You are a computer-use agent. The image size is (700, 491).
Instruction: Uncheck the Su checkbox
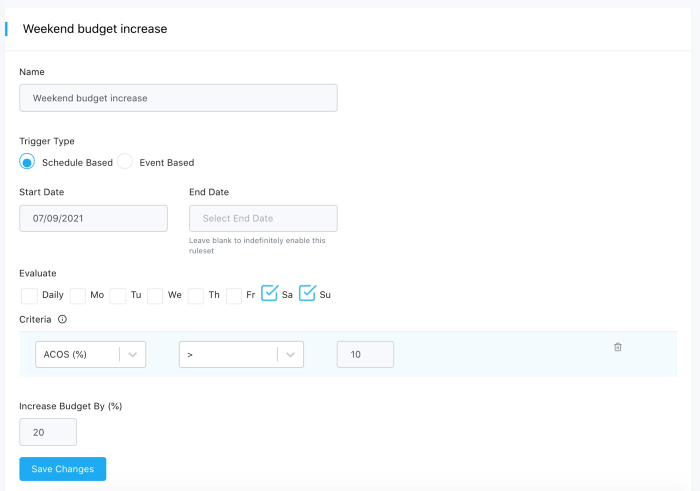(x=307, y=293)
